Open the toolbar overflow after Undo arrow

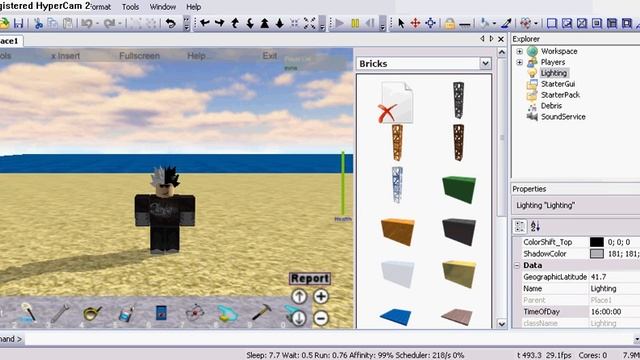[x=187, y=24]
